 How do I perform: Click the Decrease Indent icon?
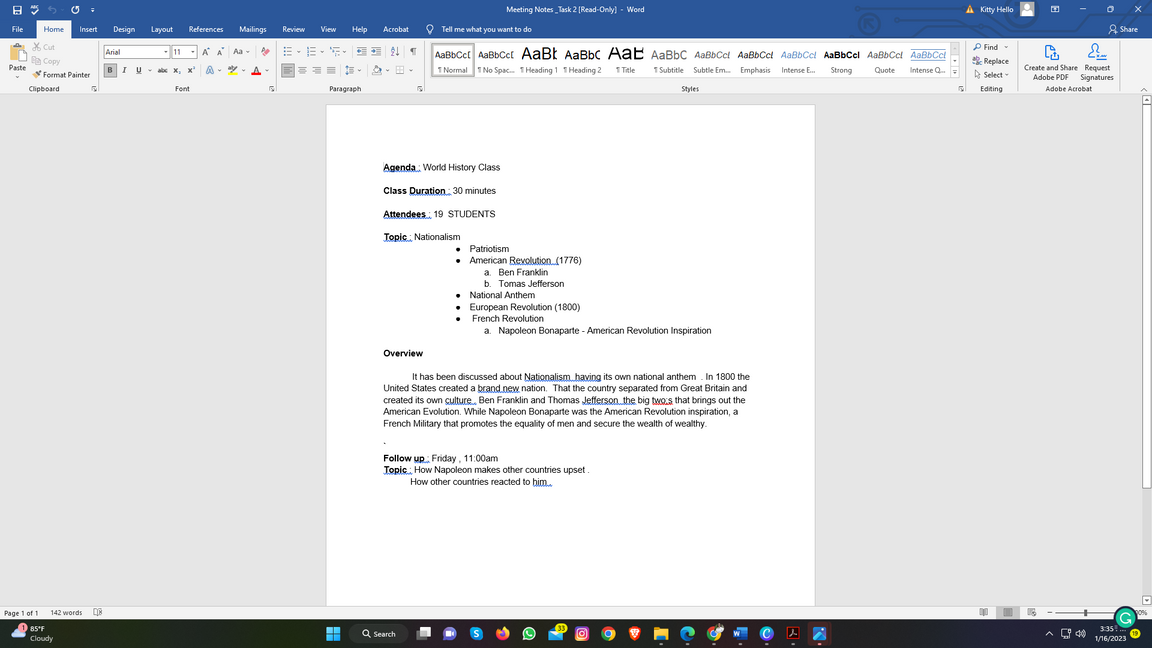(x=361, y=51)
